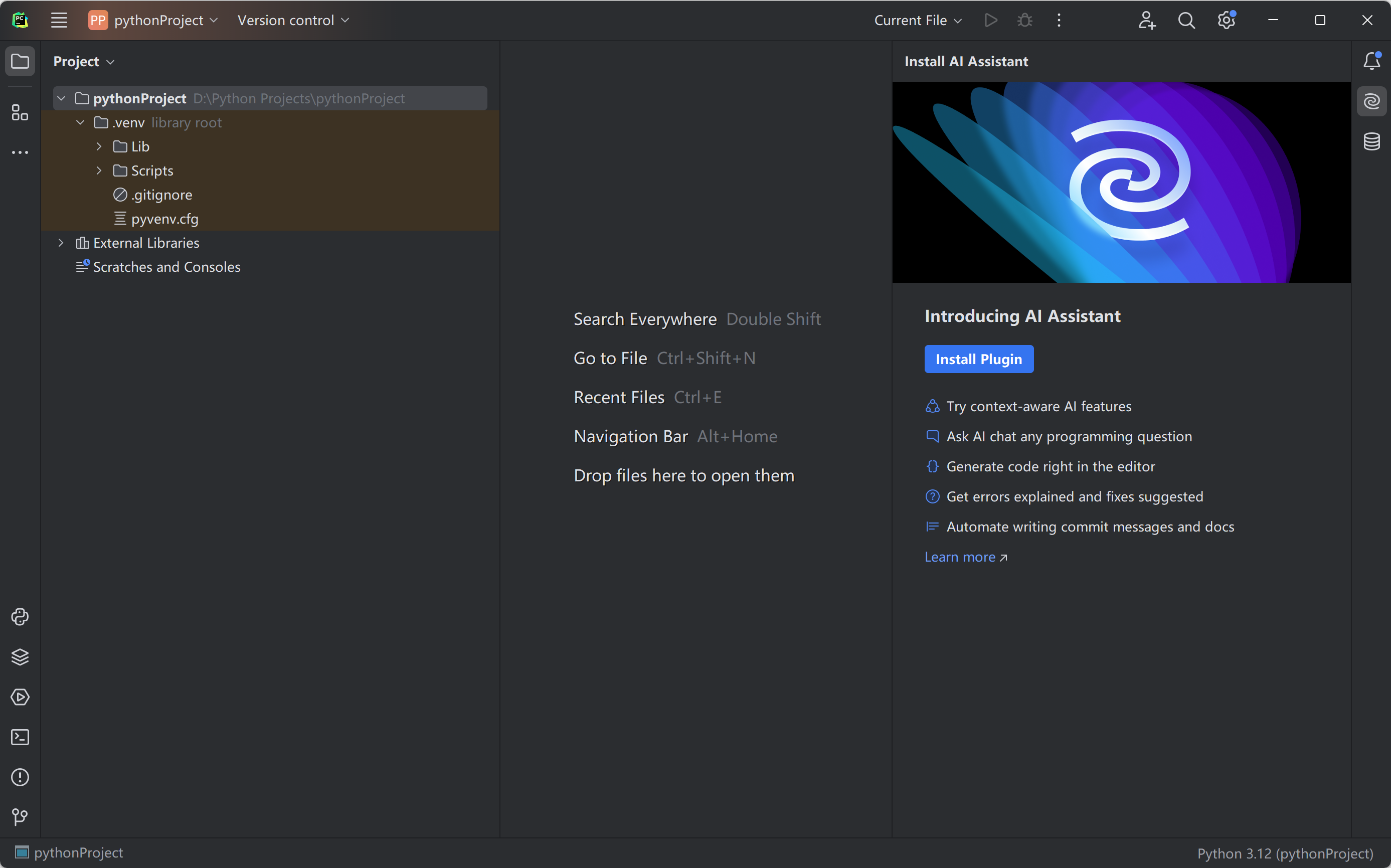Run the current file
This screenshot has height=868, width=1391.
991,20
